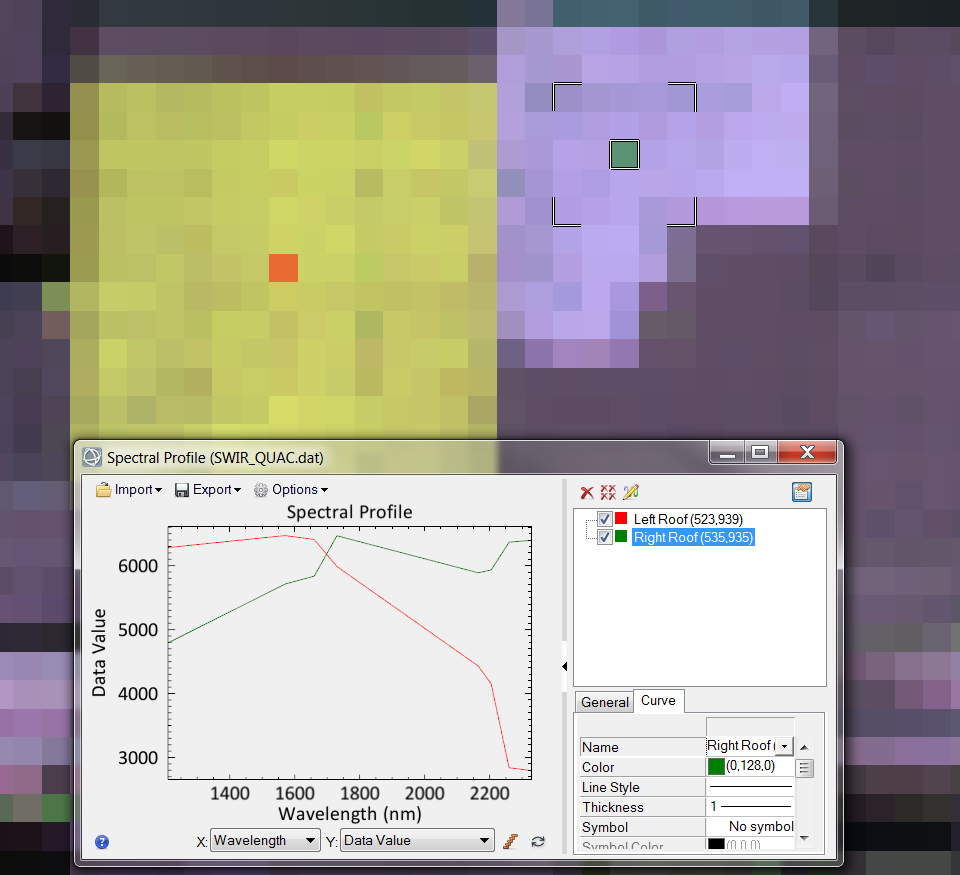Click the remove all curves icon
The height and width of the screenshot is (875, 960).
(x=608, y=492)
